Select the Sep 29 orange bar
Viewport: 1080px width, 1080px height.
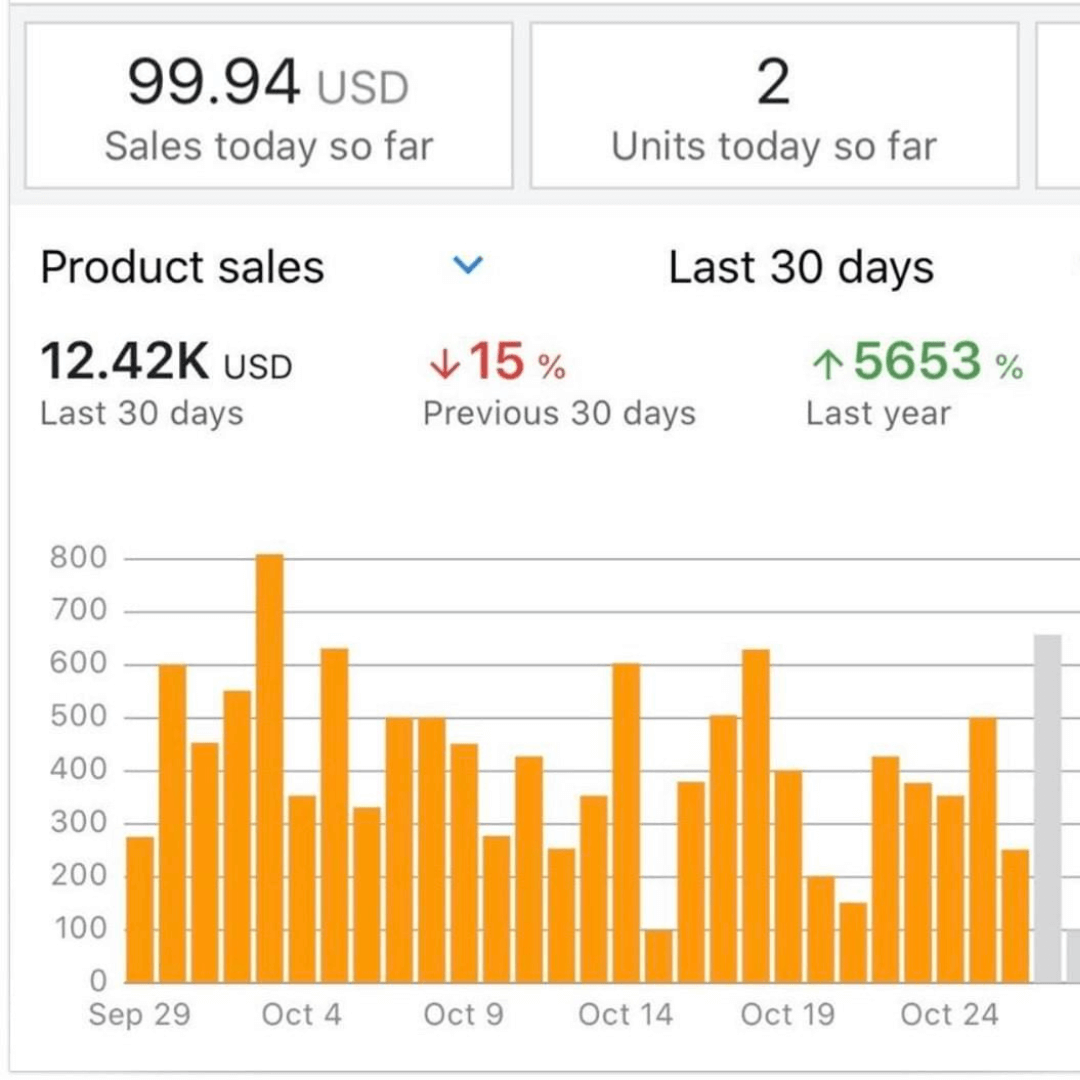pyautogui.click(x=140, y=909)
